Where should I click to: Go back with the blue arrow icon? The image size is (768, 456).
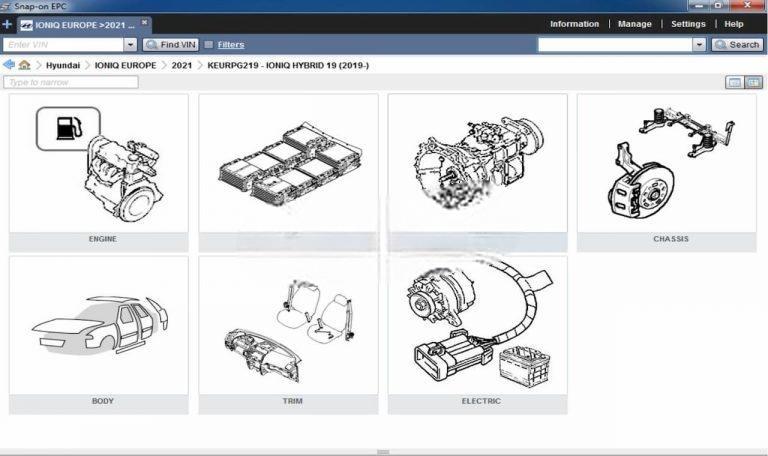(9, 65)
